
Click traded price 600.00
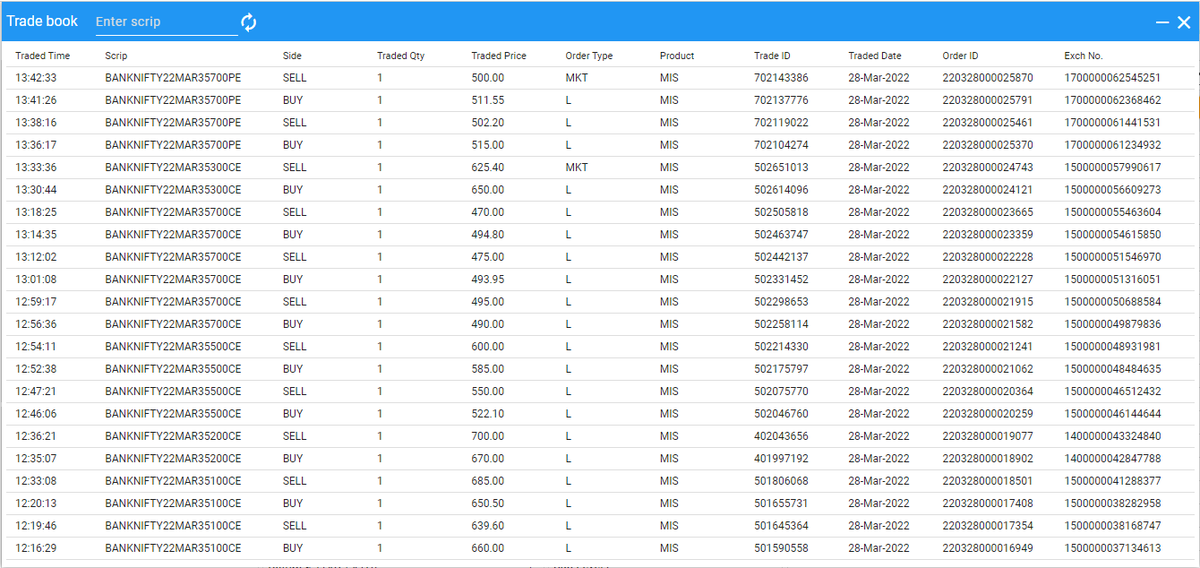pyautogui.click(x=487, y=346)
